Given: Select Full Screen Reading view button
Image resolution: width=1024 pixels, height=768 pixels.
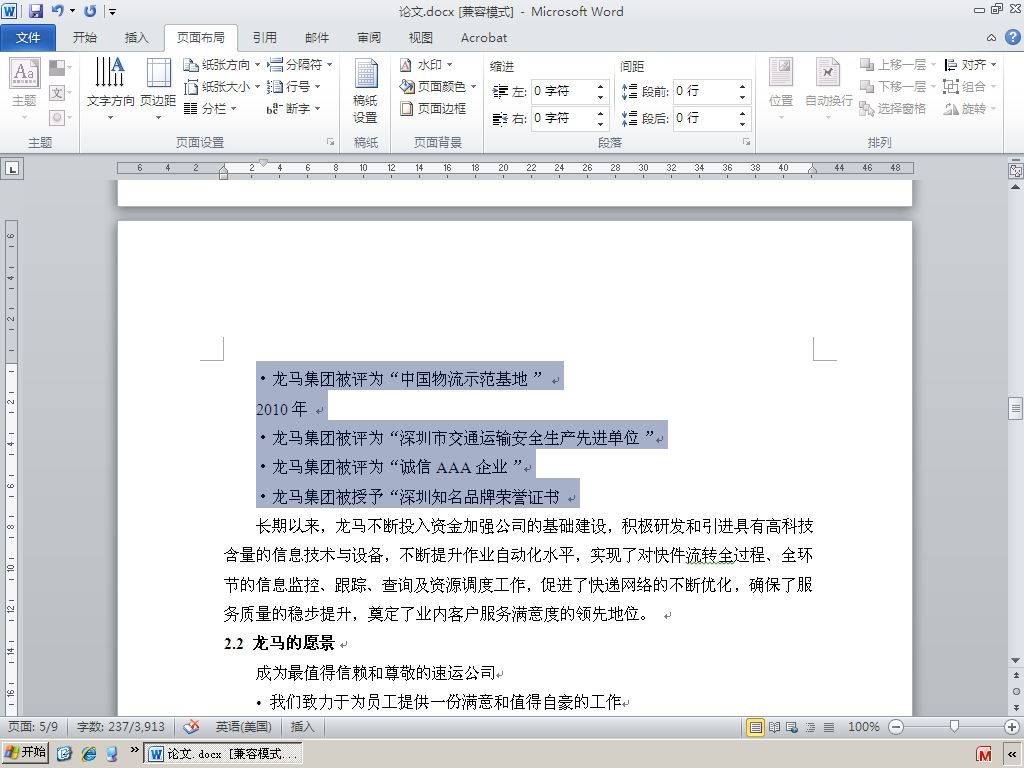Looking at the screenshot, I should pyautogui.click(x=775, y=727).
